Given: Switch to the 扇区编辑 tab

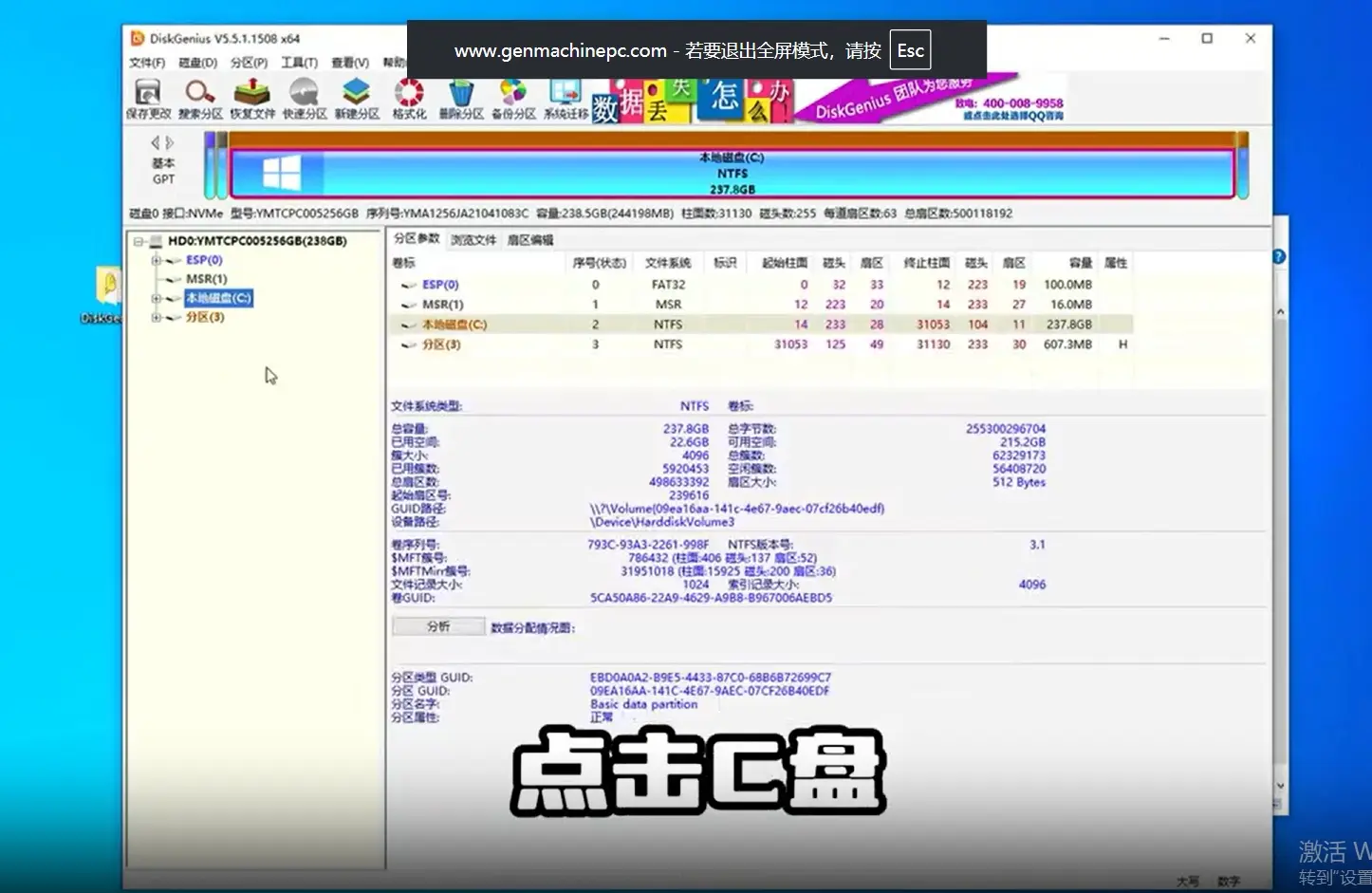Looking at the screenshot, I should click(529, 240).
